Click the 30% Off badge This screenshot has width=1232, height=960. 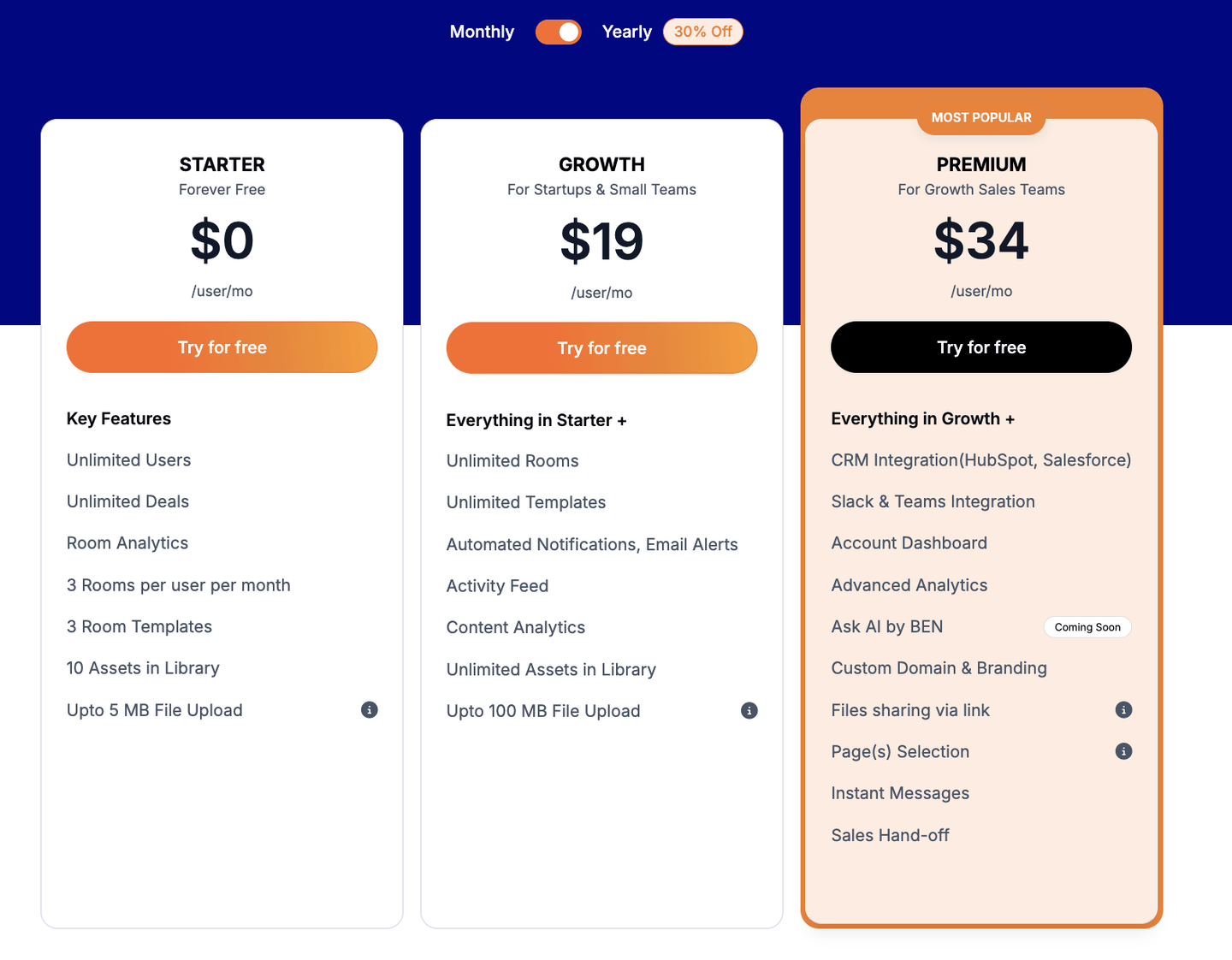(703, 32)
